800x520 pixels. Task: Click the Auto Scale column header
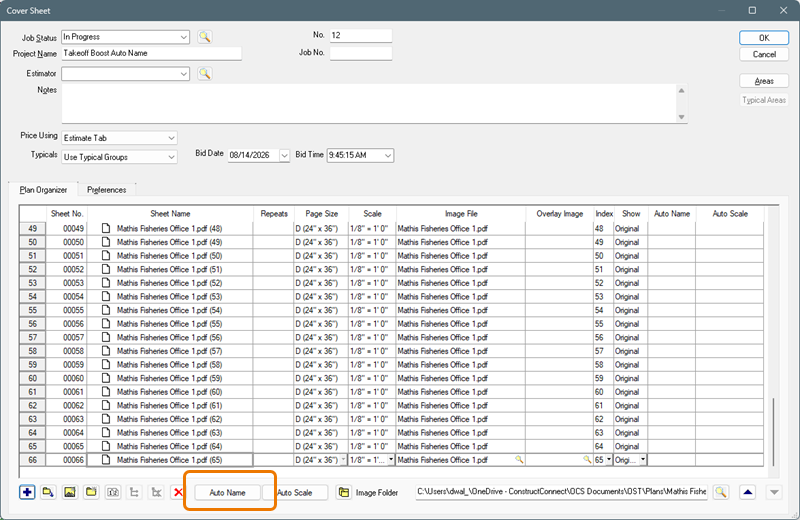[730, 214]
